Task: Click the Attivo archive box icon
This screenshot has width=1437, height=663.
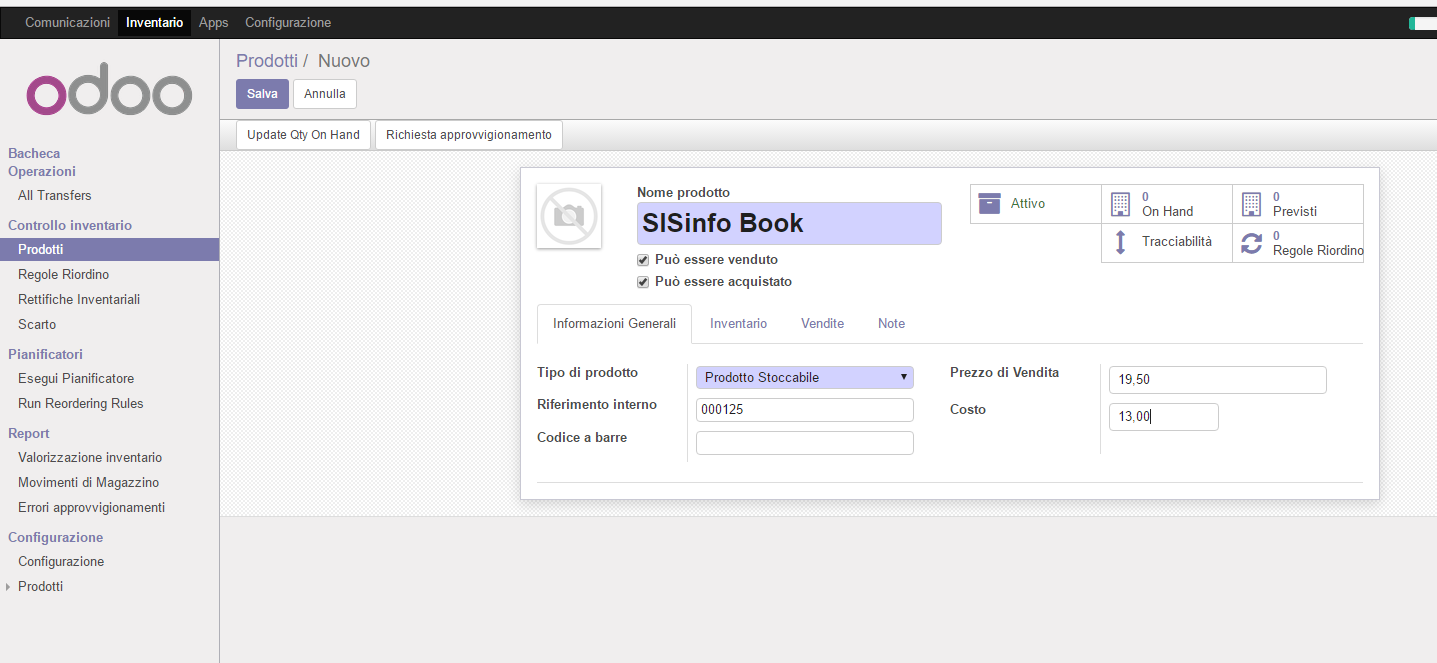Action: click(989, 203)
